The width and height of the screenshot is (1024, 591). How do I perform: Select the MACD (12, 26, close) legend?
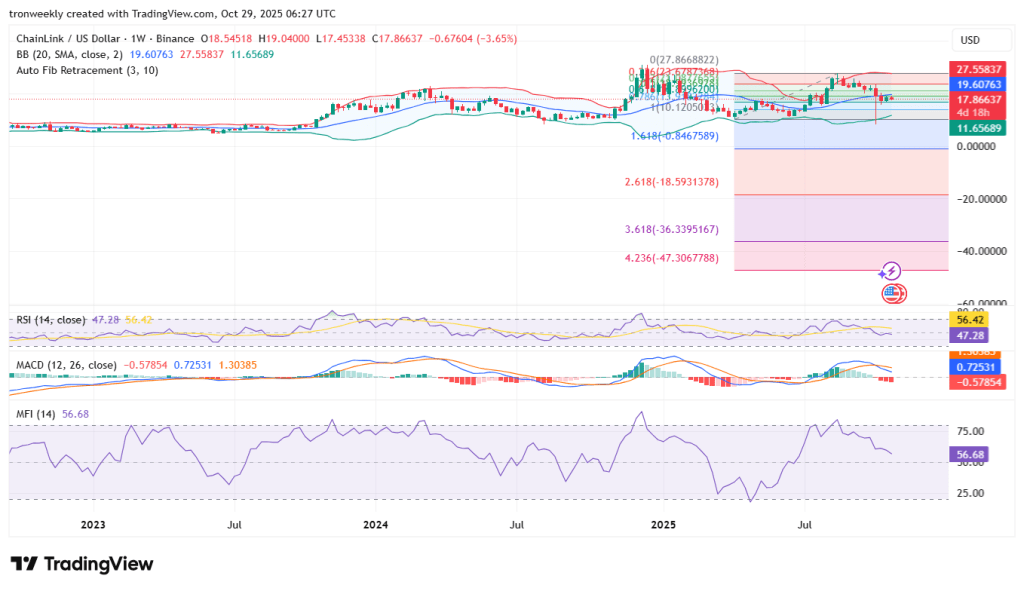pos(66,364)
